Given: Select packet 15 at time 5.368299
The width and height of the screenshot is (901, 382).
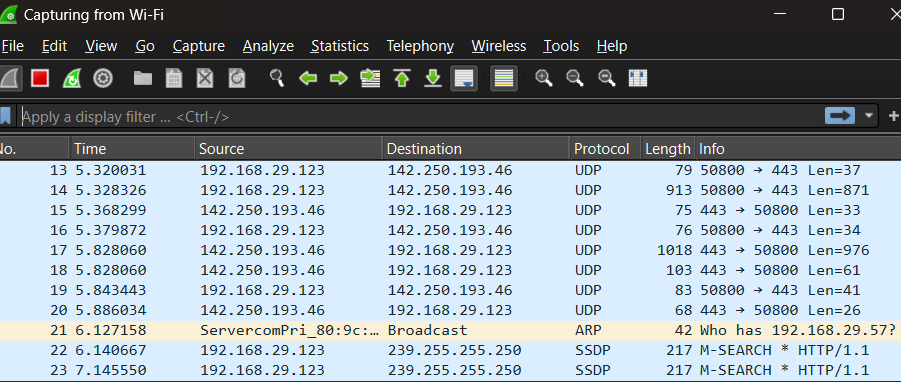Looking at the screenshot, I should [x=450, y=210].
